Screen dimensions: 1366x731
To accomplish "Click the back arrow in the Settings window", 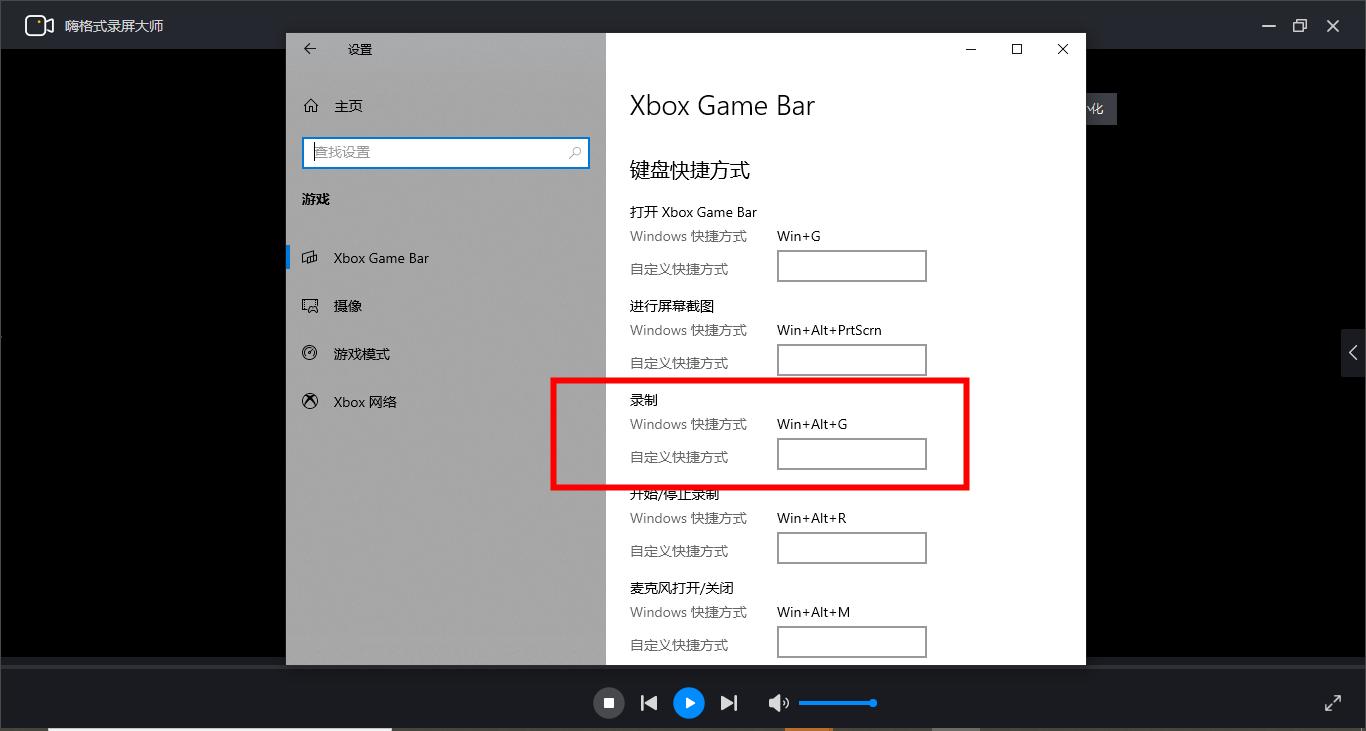I will (310, 48).
